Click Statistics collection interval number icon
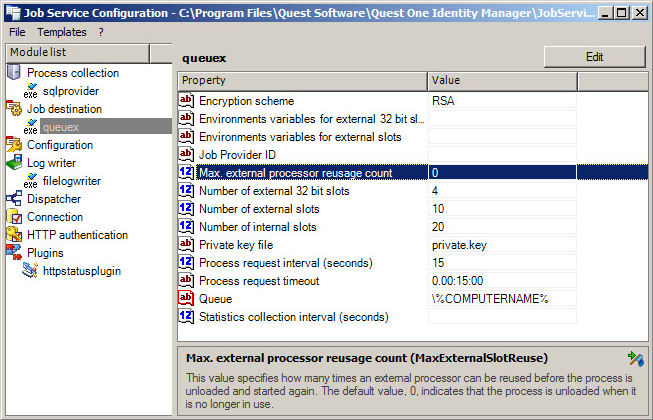 coord(186,316)
